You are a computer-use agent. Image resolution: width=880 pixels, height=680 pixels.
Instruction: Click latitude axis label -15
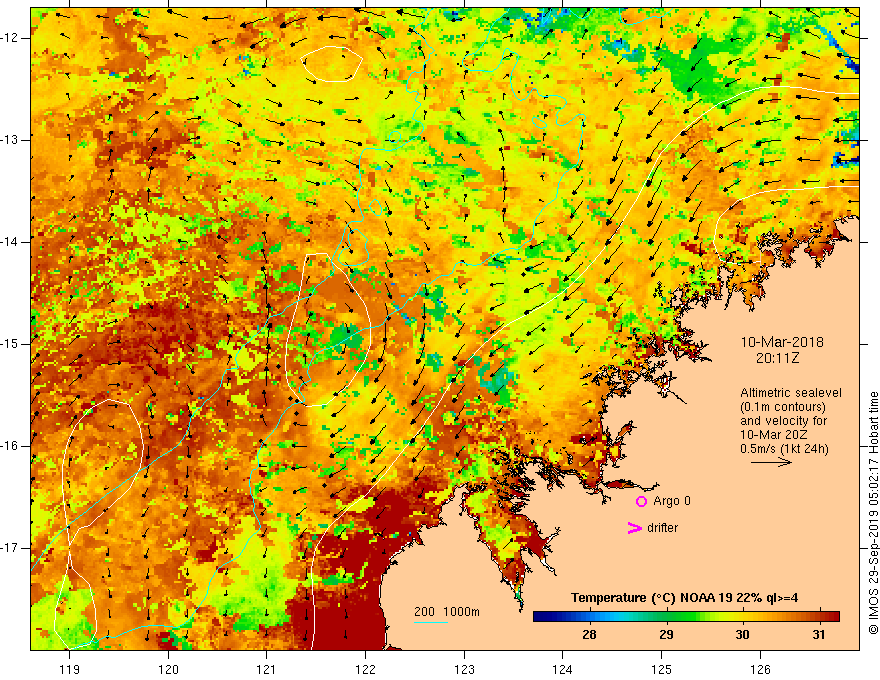click(12, 344)
